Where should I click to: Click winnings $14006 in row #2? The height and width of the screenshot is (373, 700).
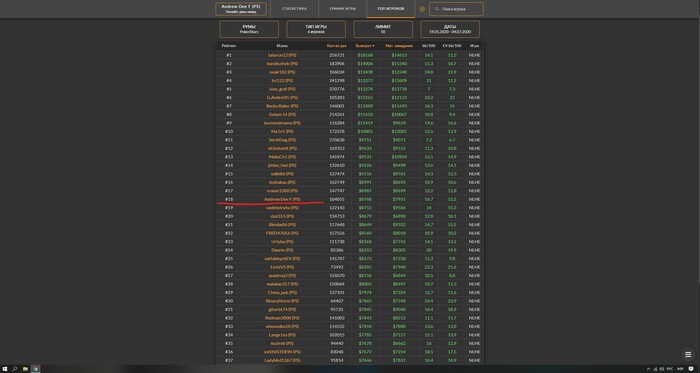[x=365, y=63]
